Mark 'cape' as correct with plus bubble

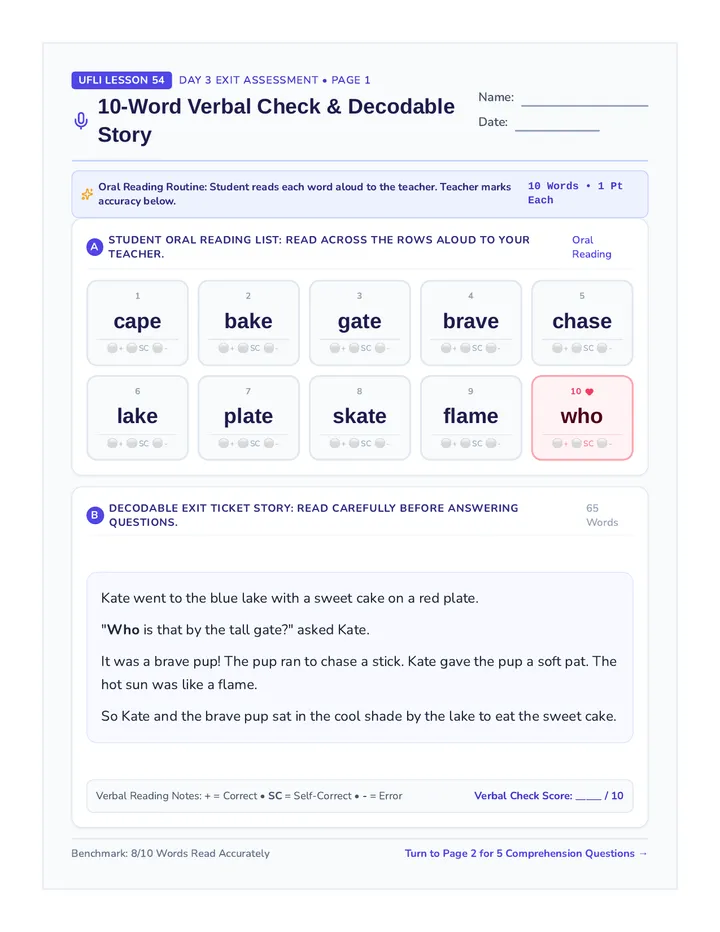(x=112, y=348)
